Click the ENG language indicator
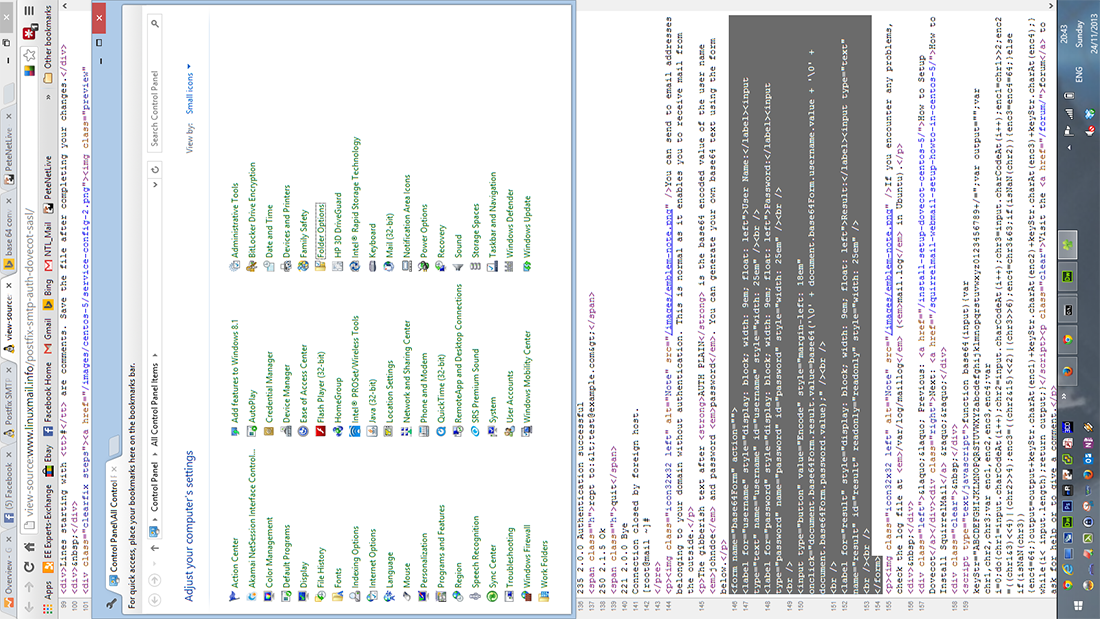Image resolution: width=1100 pixels, height=619 pixels. pyautogui.click(x=1079, y=74)
